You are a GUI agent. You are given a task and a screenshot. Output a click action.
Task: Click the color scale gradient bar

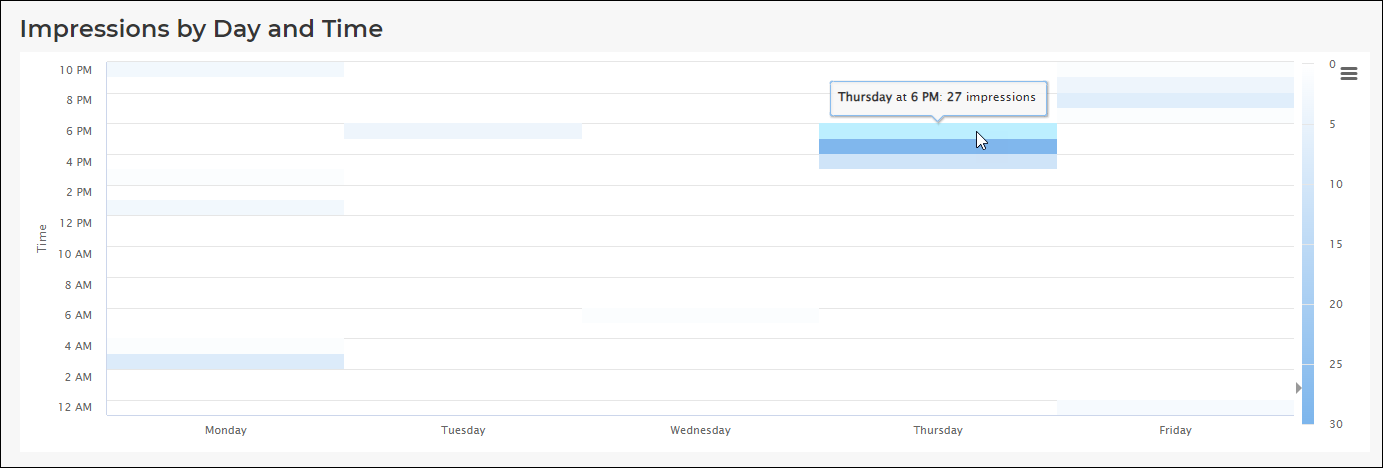(1308, 244)
